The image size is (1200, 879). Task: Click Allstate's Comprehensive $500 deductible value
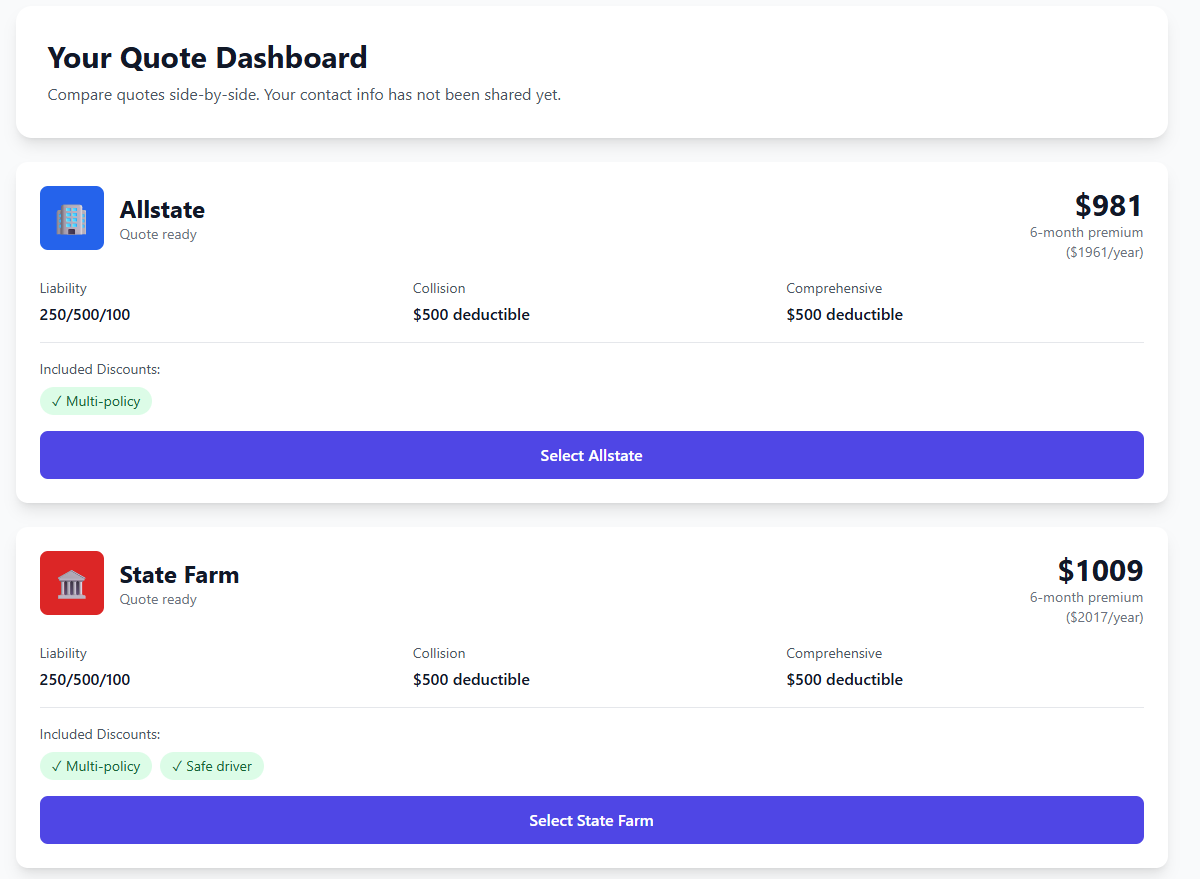point(845,315)
